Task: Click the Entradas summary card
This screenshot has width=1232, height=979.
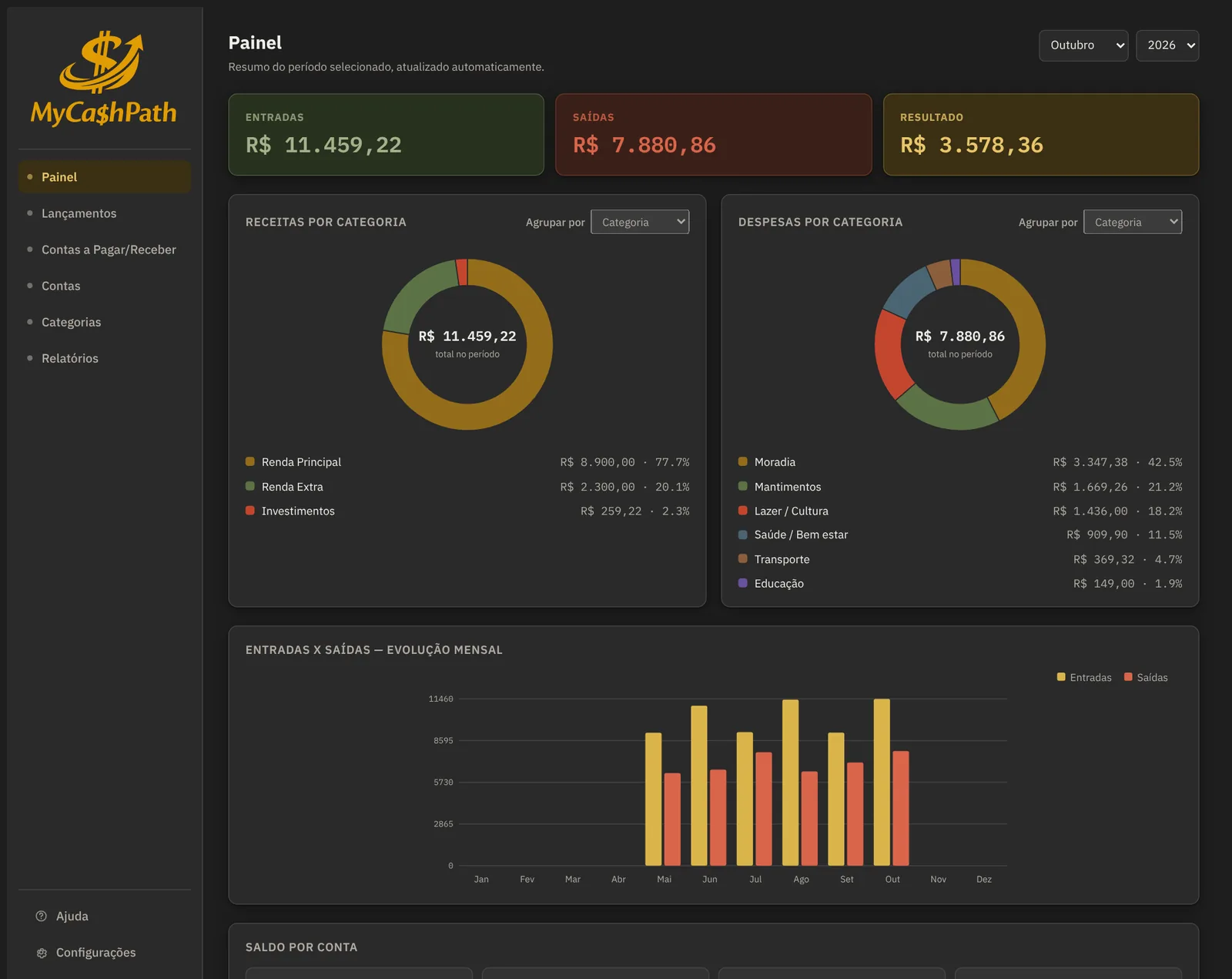Action: coord(387,135)
